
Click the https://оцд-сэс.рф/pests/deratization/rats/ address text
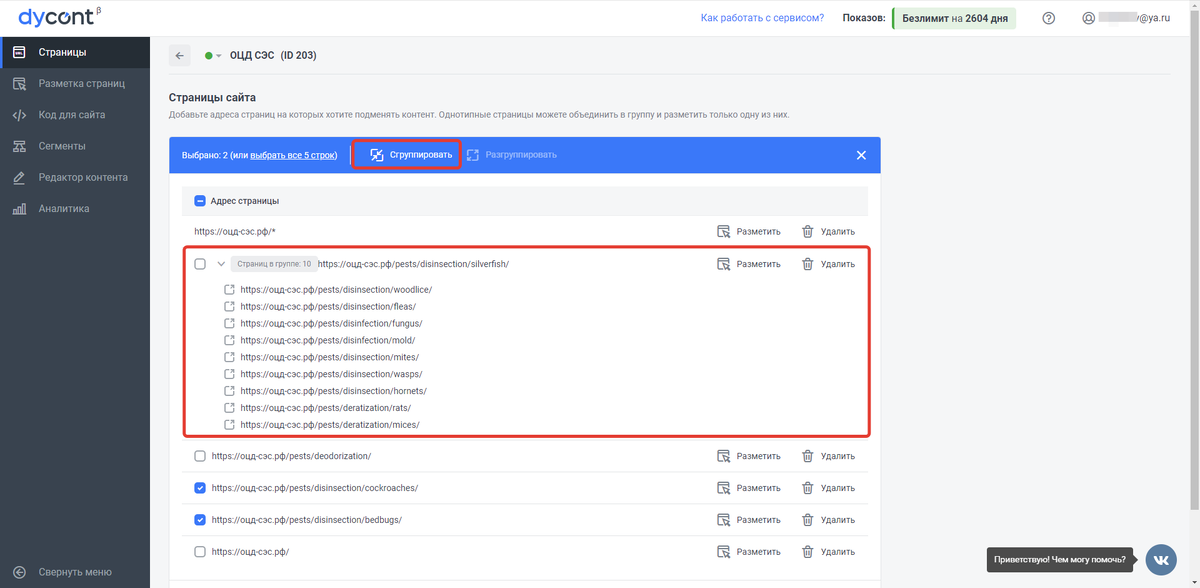tap(326, 408)
